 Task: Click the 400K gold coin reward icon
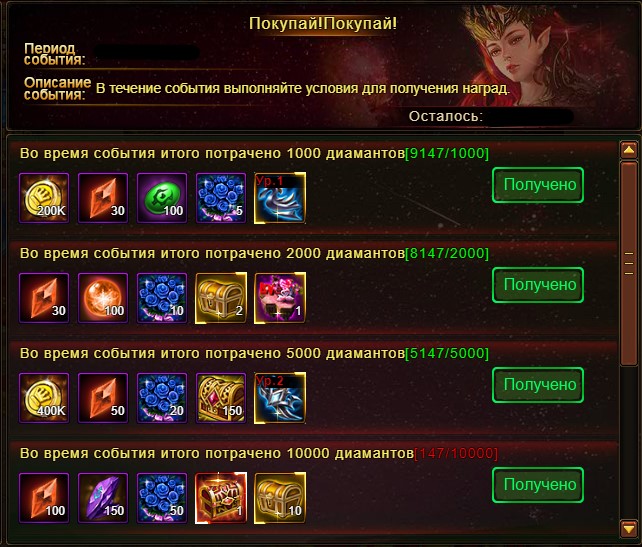44,398
